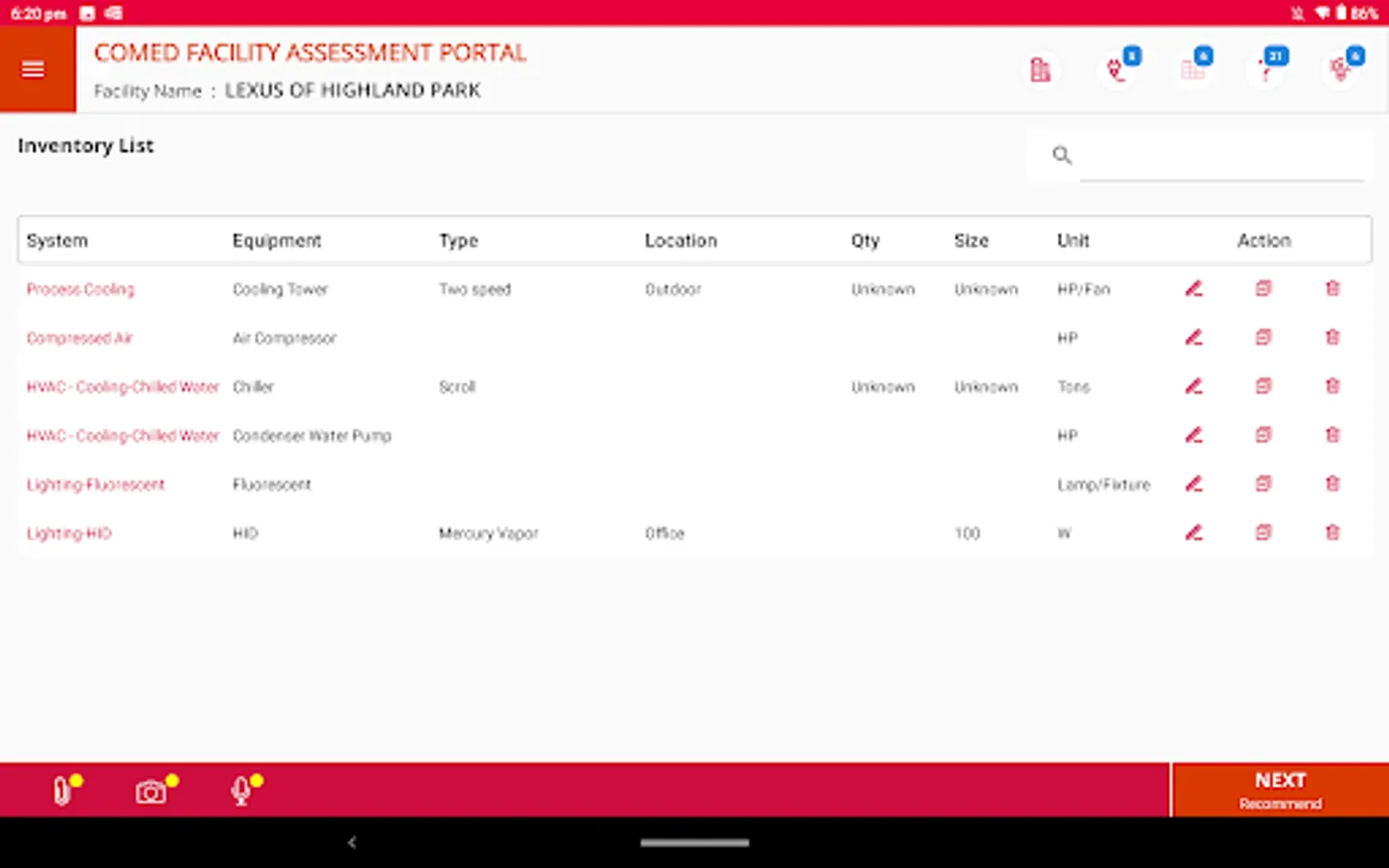Duplicate the Condenser Water Pump row
Image resolution: width=1389 pixels, height=868 pixels.
pyautogui.click(x=1264, y=435)
